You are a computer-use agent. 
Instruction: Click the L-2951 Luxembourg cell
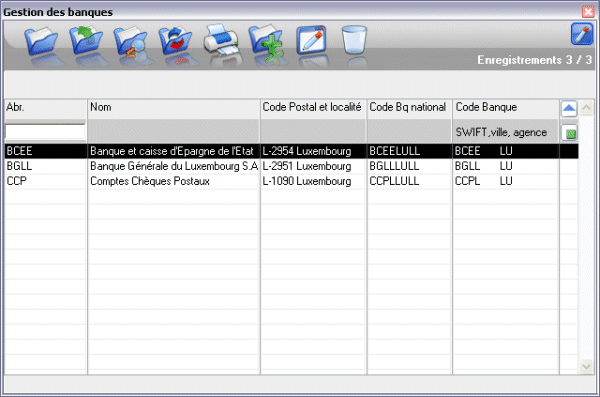pyautogui.click(x=313, y=166)
